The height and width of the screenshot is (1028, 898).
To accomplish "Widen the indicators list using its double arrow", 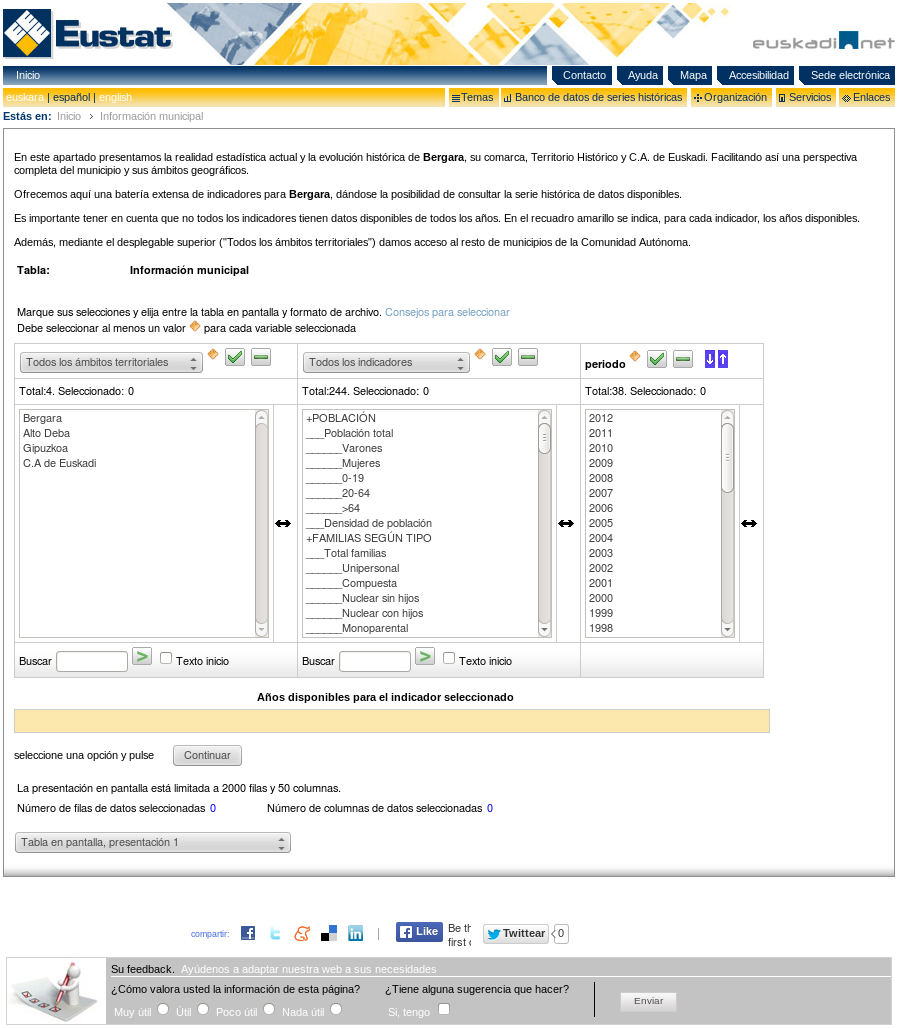I will pos(566,523).
